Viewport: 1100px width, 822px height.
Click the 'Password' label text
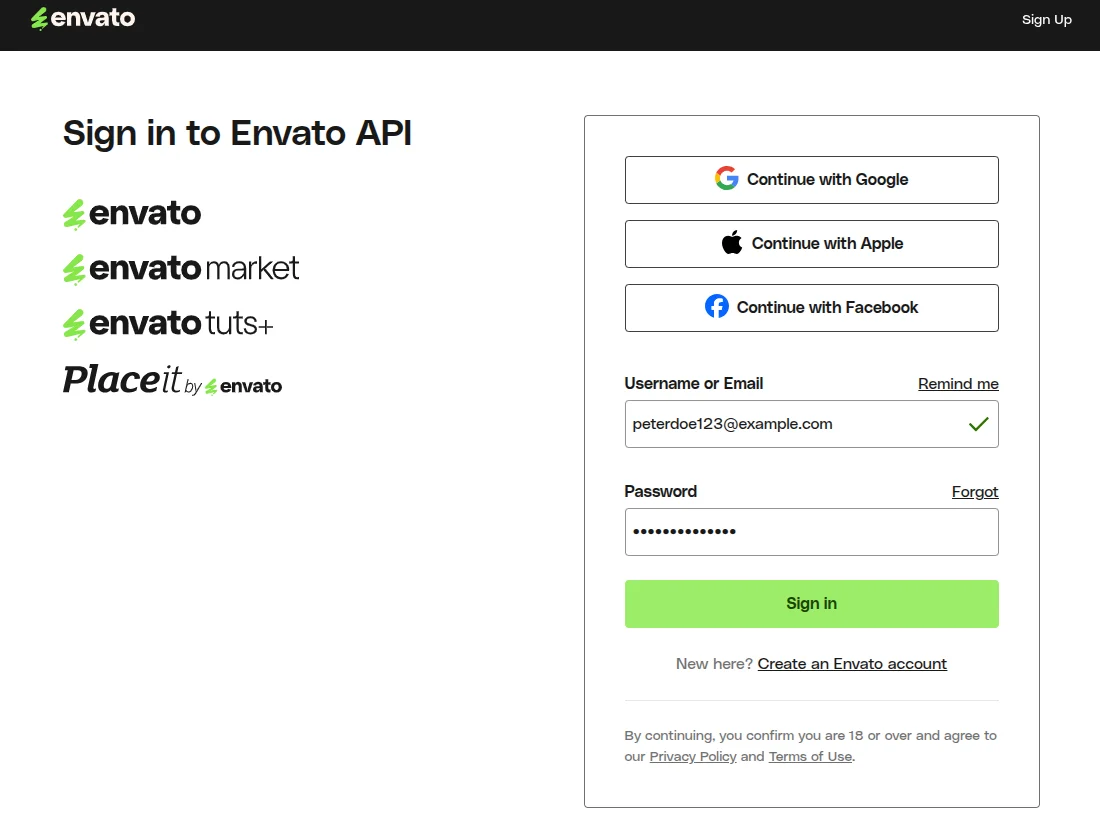pos(660,492)
